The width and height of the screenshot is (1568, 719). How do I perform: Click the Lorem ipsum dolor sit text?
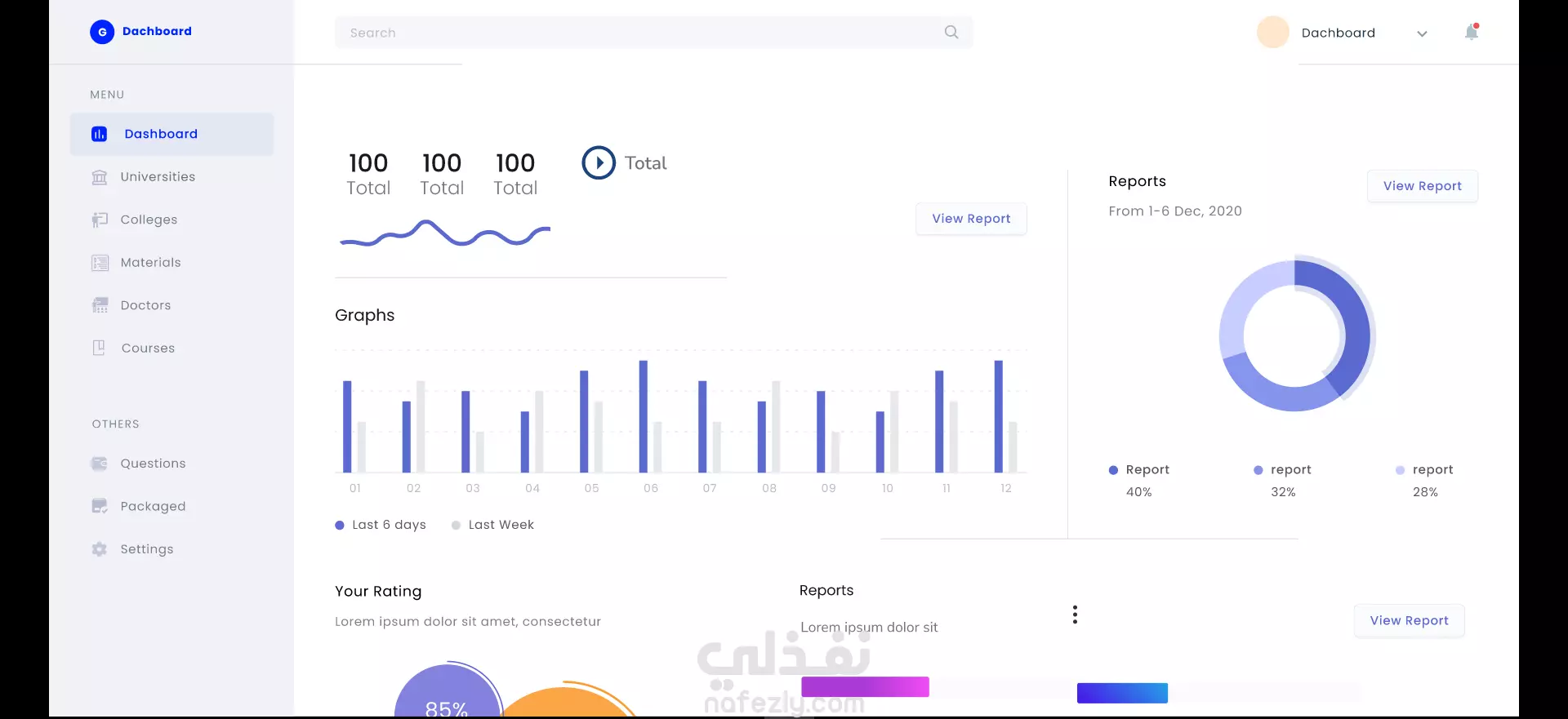click(869, 627)
